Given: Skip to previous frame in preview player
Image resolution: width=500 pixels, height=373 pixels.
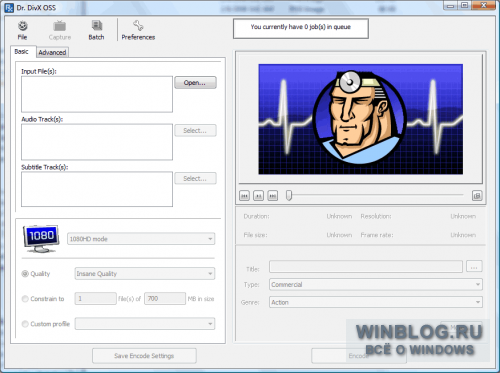Looking at the screenshot, I should coord(244,196).
